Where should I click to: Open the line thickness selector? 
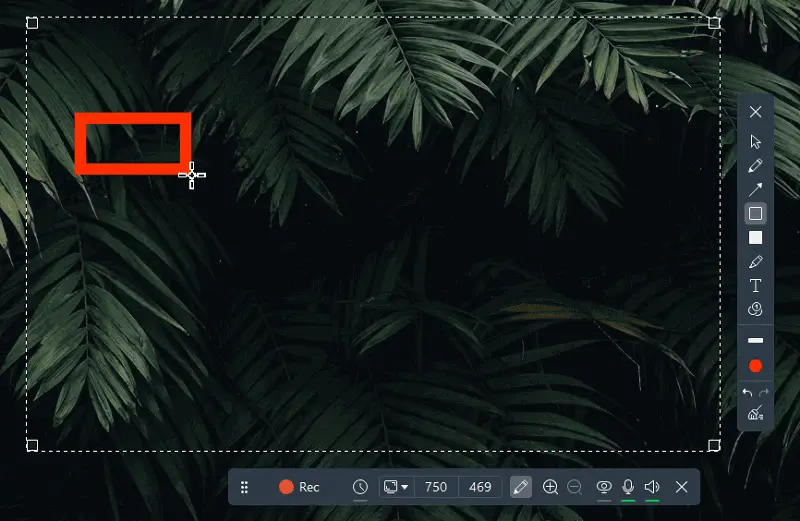(755, 340)
